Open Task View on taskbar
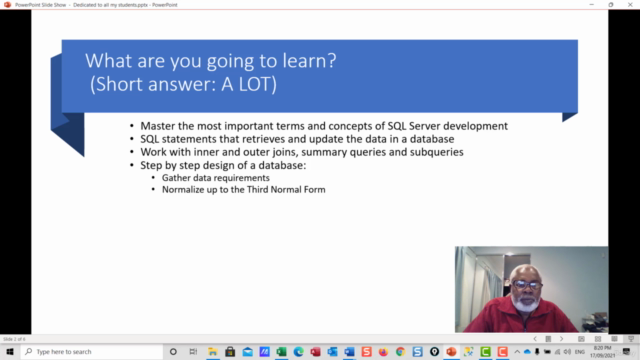The height and width of the screenshot is (360, 640). coord(193,351)
